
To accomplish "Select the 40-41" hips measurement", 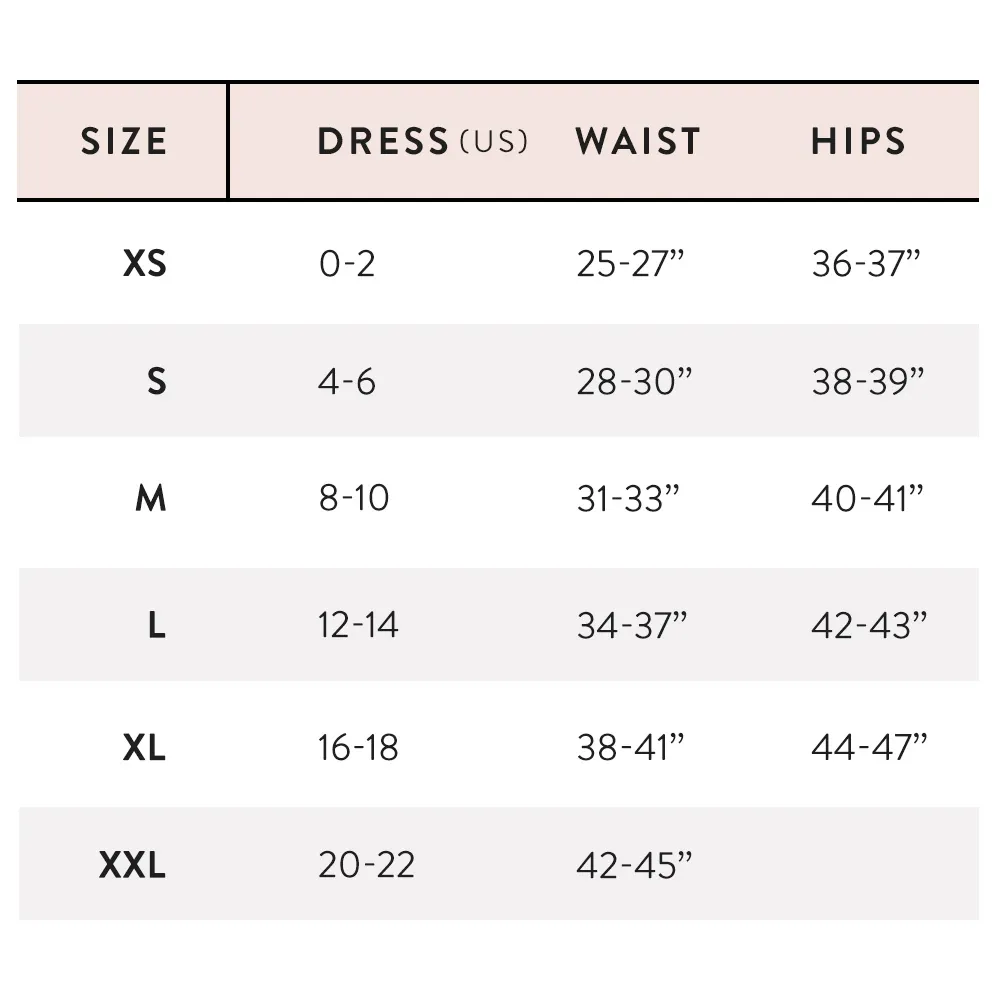I will coord(867,498).
